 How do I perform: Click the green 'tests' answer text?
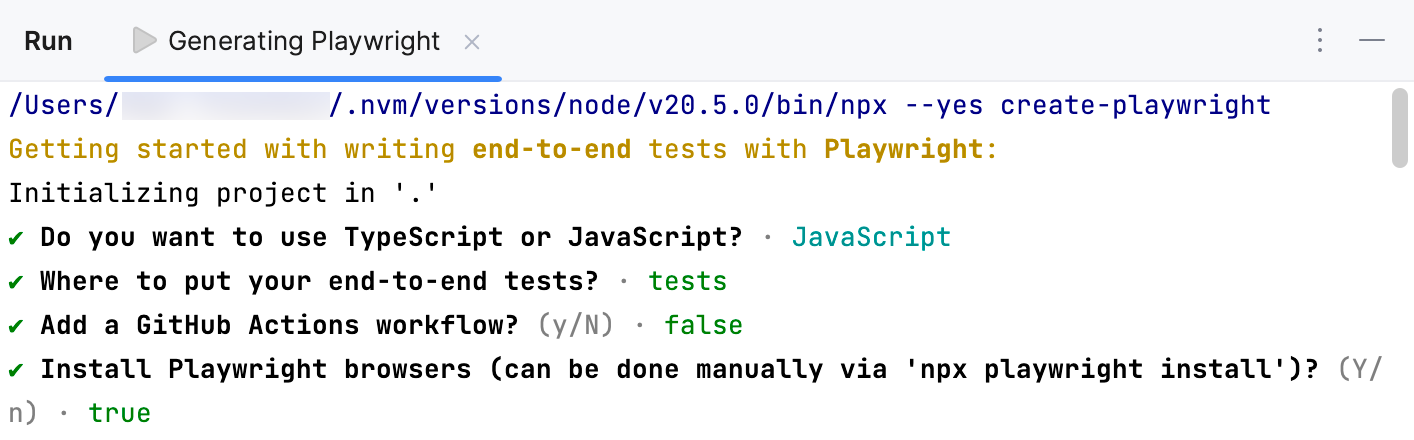click(688, 282)
